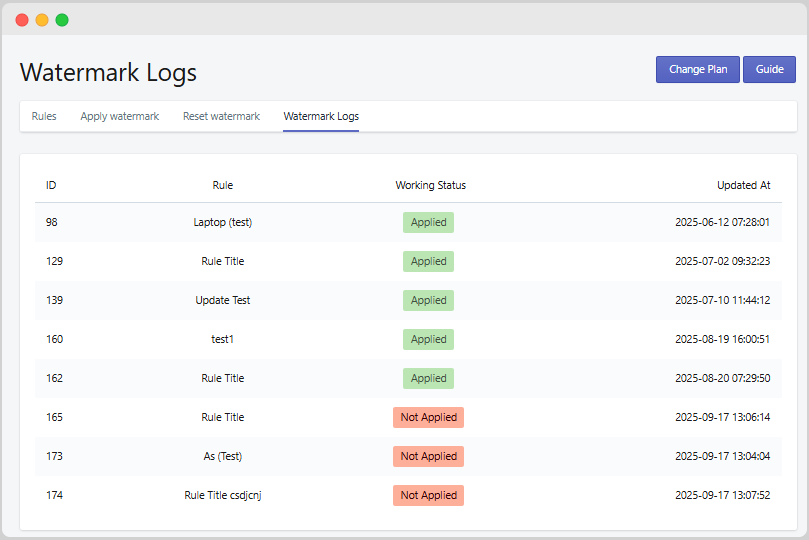Select the Update Test rule row
This screenshot has height=540, width=809.
click(223, 300)
